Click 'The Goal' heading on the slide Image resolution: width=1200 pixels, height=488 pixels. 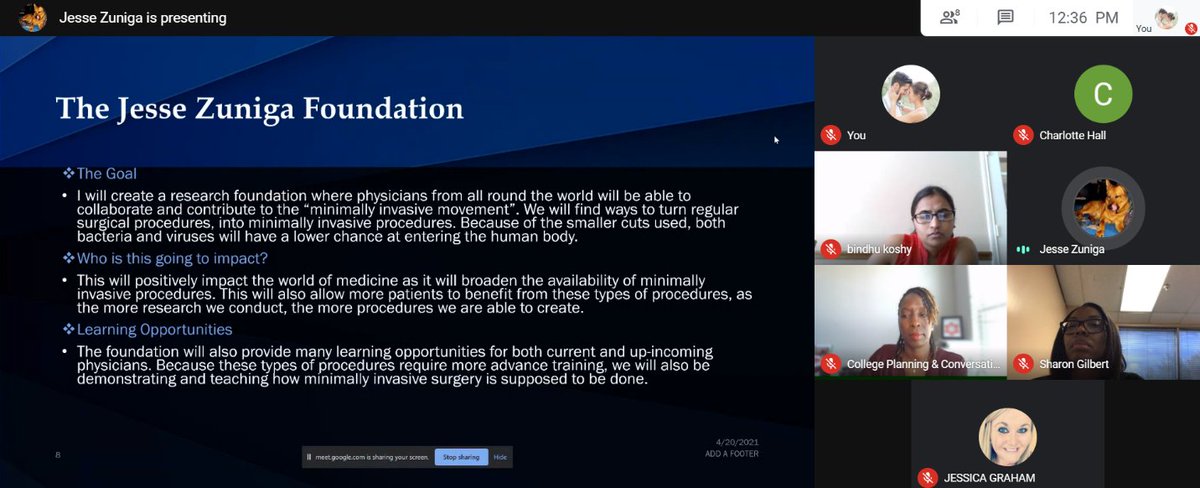(106, 173)
